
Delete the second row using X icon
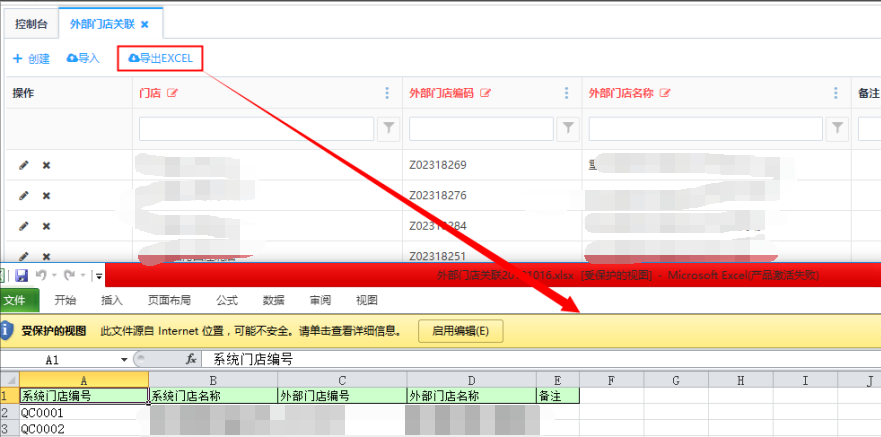point(46,196)
